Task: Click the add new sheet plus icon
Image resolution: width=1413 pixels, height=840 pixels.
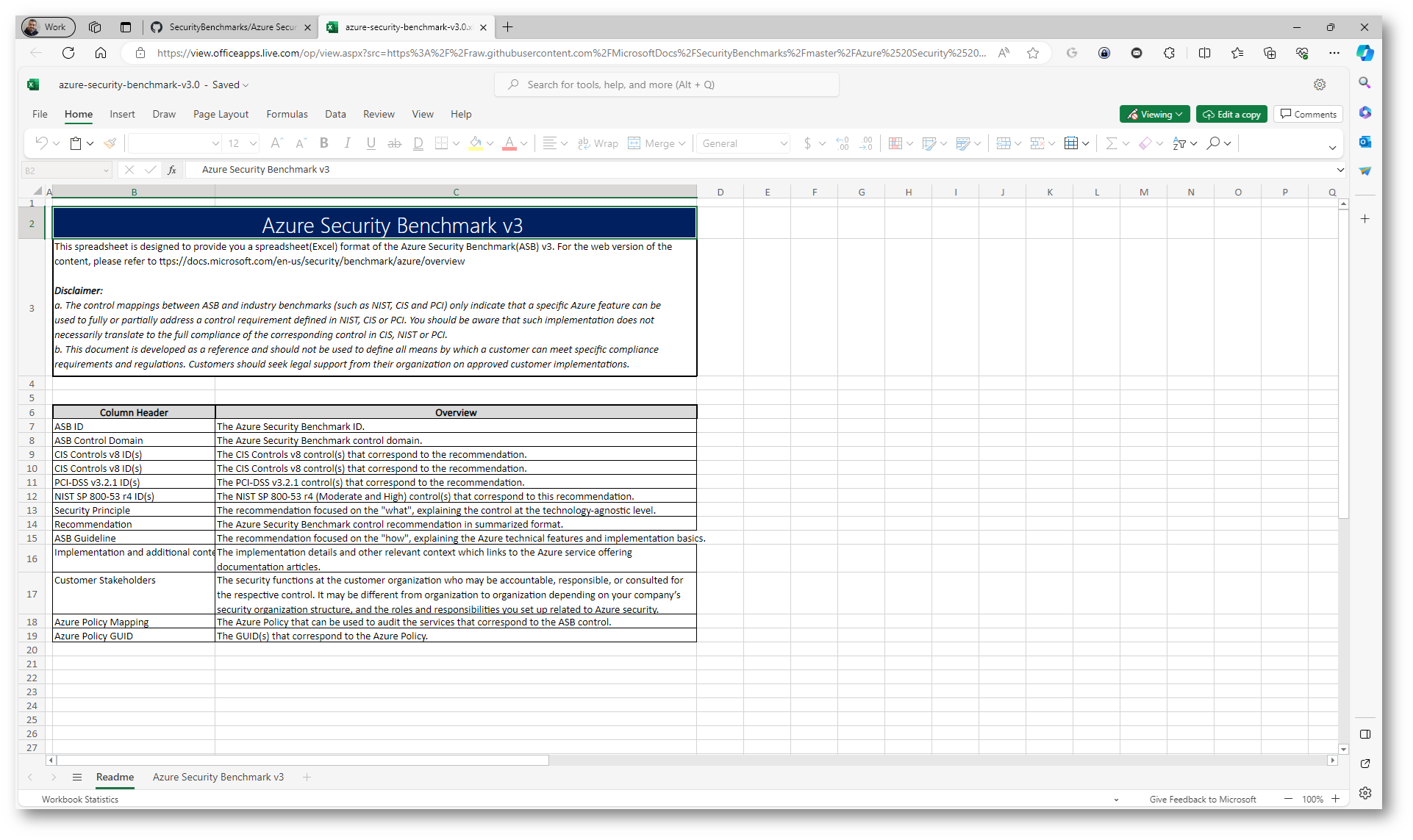Action: [x=307, y=777]
